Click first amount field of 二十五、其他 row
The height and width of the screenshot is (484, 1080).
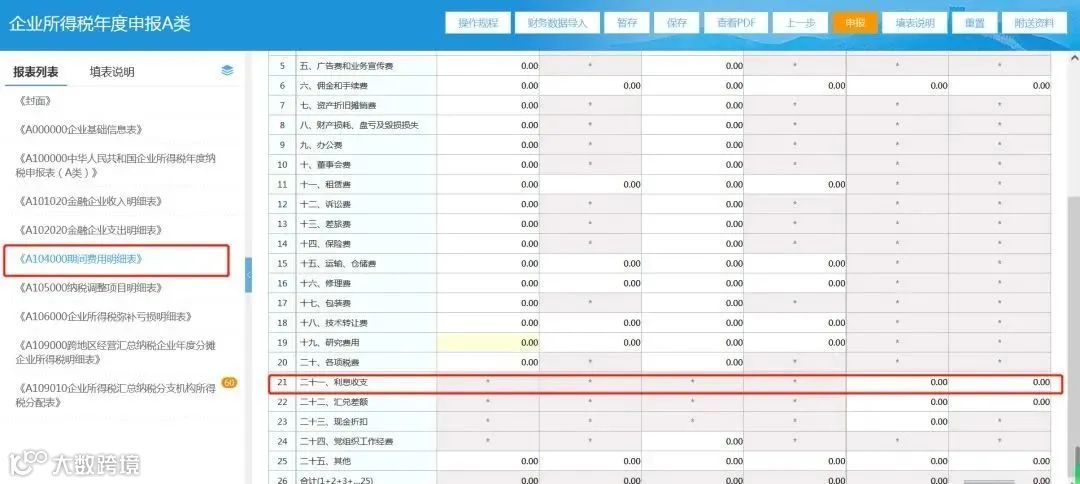point(488,461)
